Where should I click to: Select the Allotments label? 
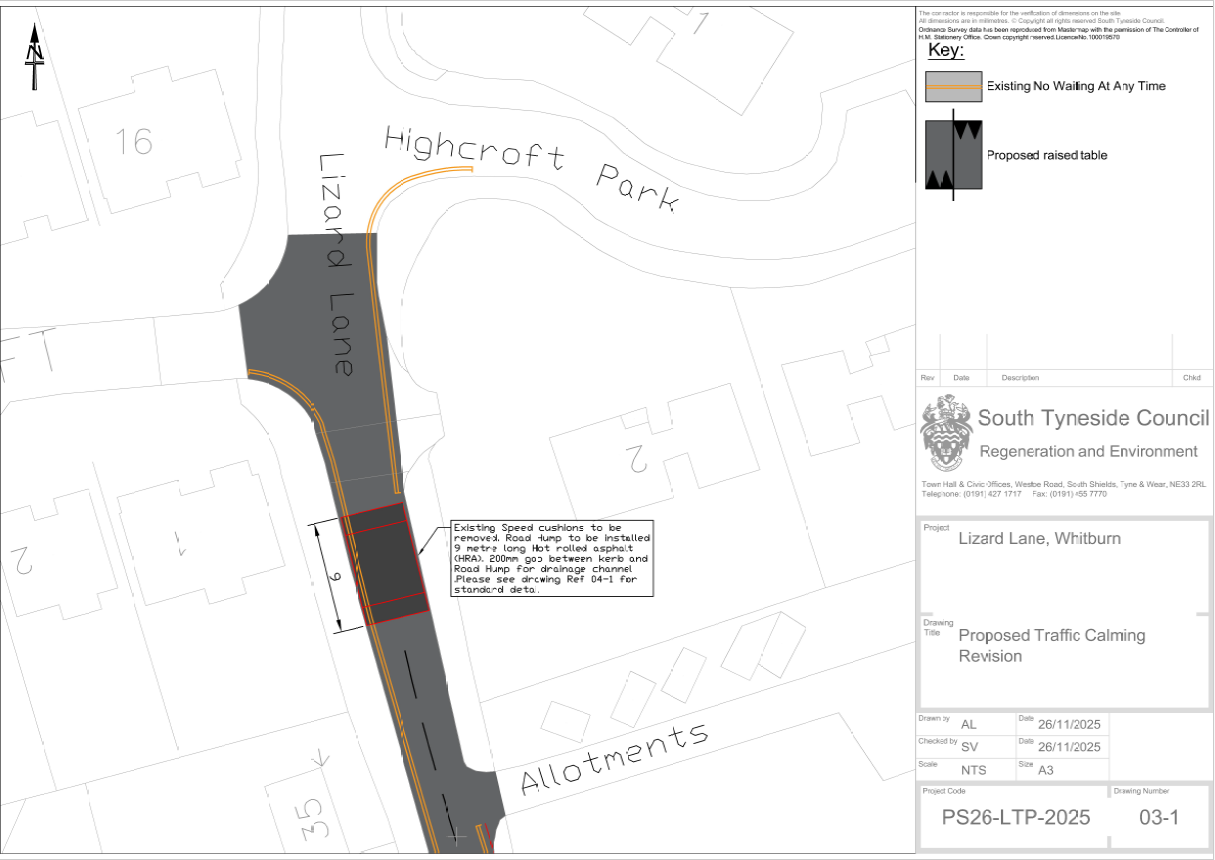[613, 758]
